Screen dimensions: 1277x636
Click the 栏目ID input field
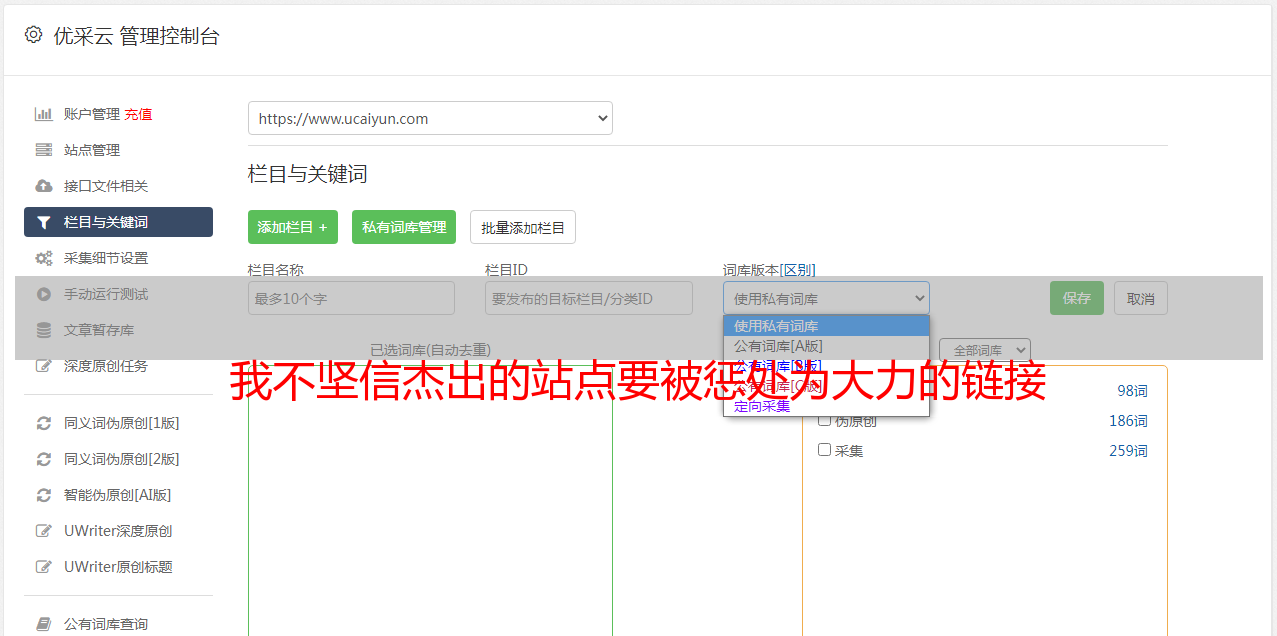(589, 298)
